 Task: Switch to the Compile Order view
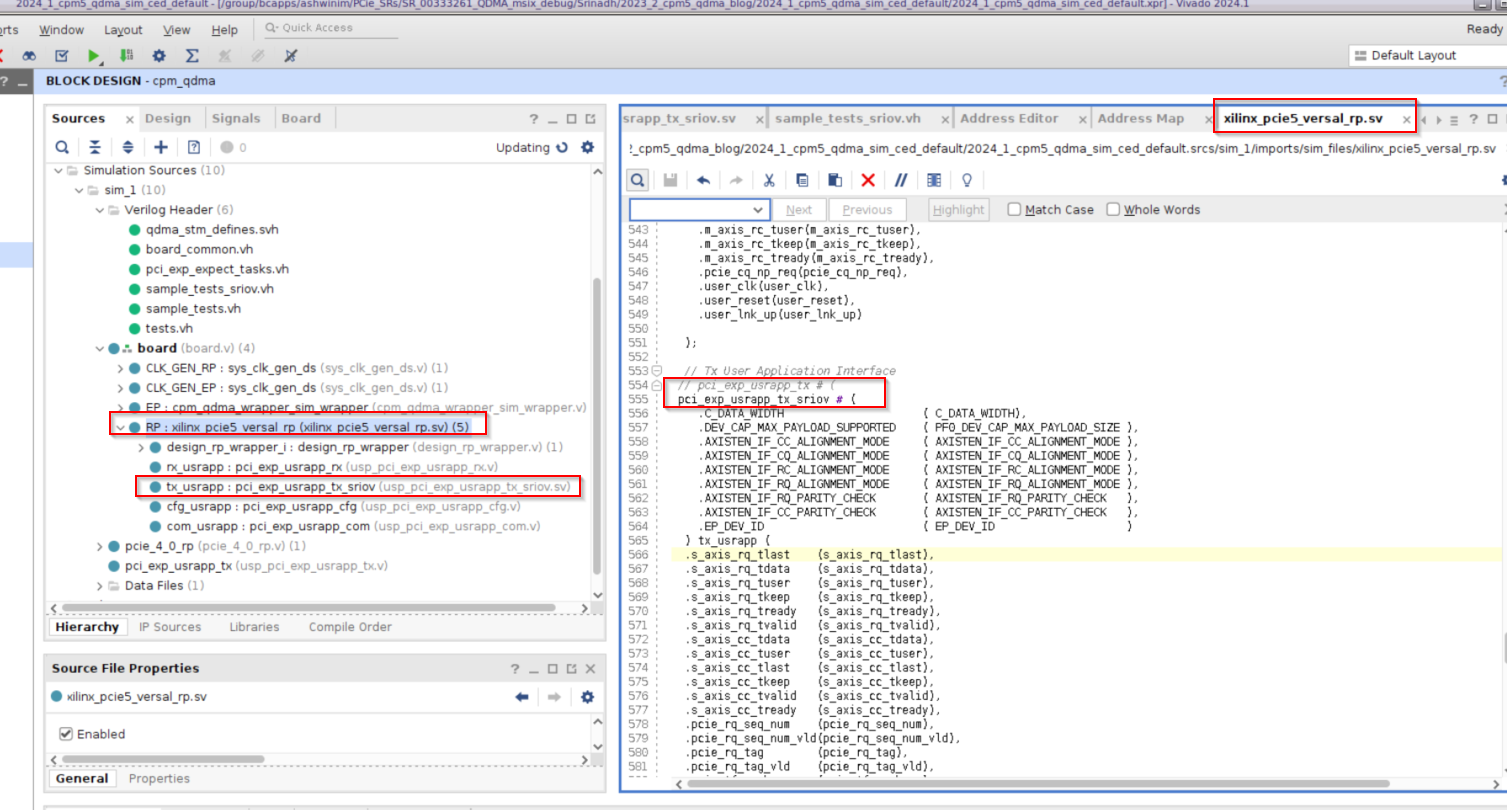(x=350, y=627)
